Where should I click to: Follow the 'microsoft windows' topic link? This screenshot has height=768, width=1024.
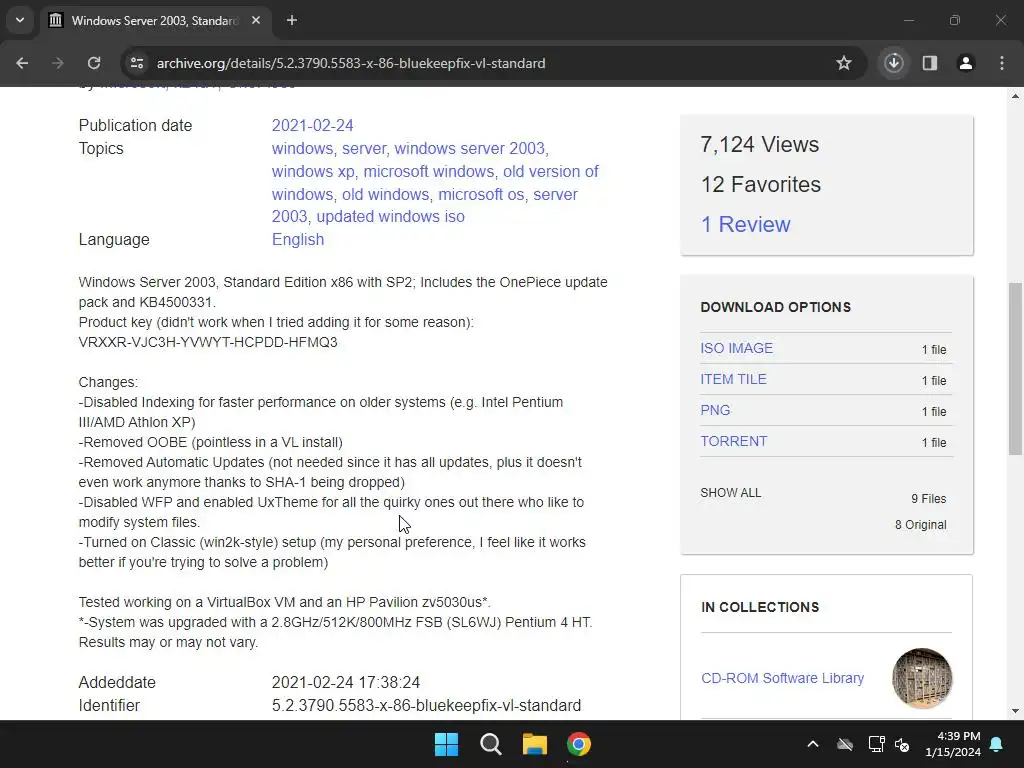click(428, 171)
